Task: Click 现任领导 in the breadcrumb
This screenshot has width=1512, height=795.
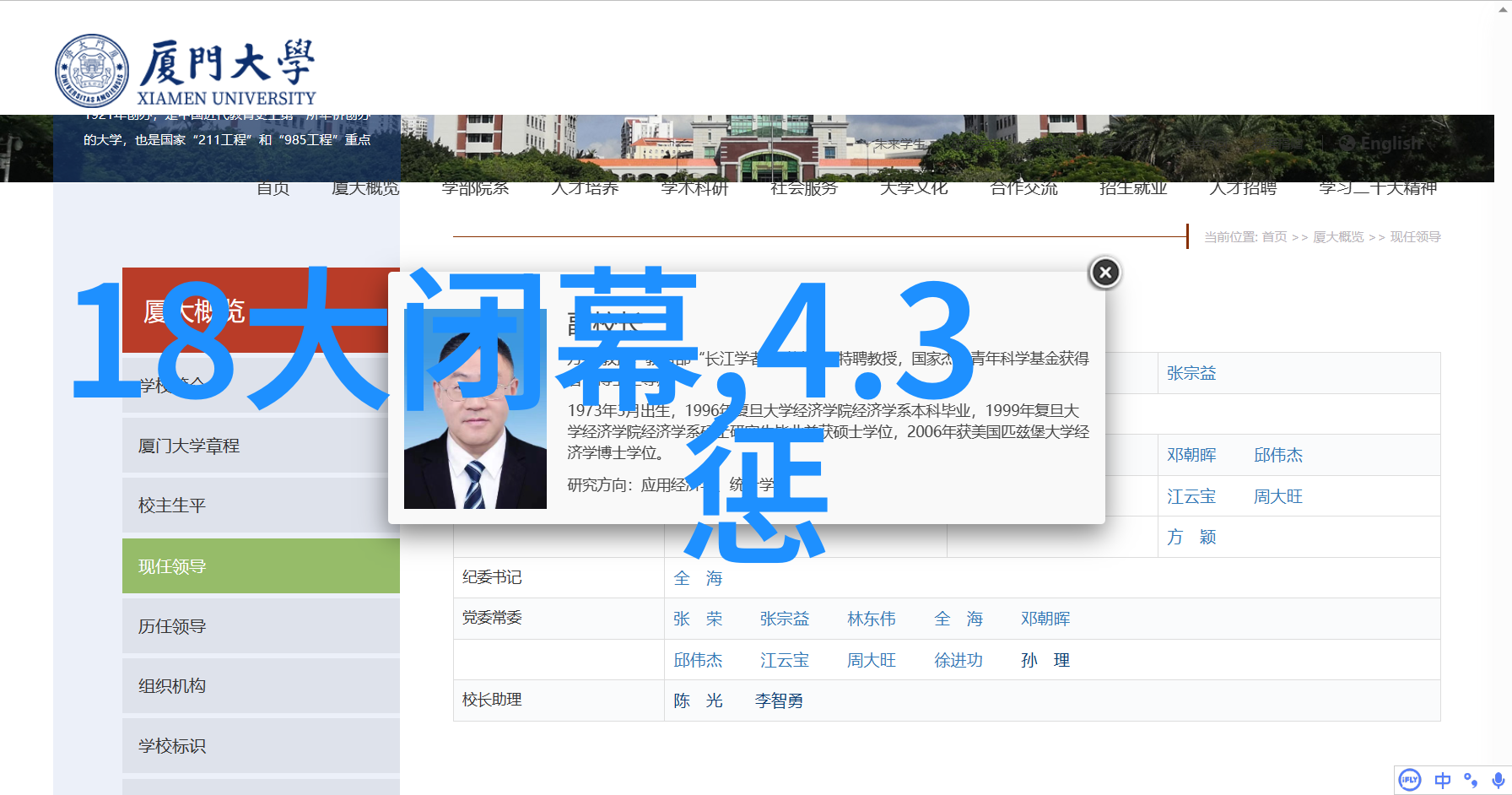Action: tap(1415, 237)
